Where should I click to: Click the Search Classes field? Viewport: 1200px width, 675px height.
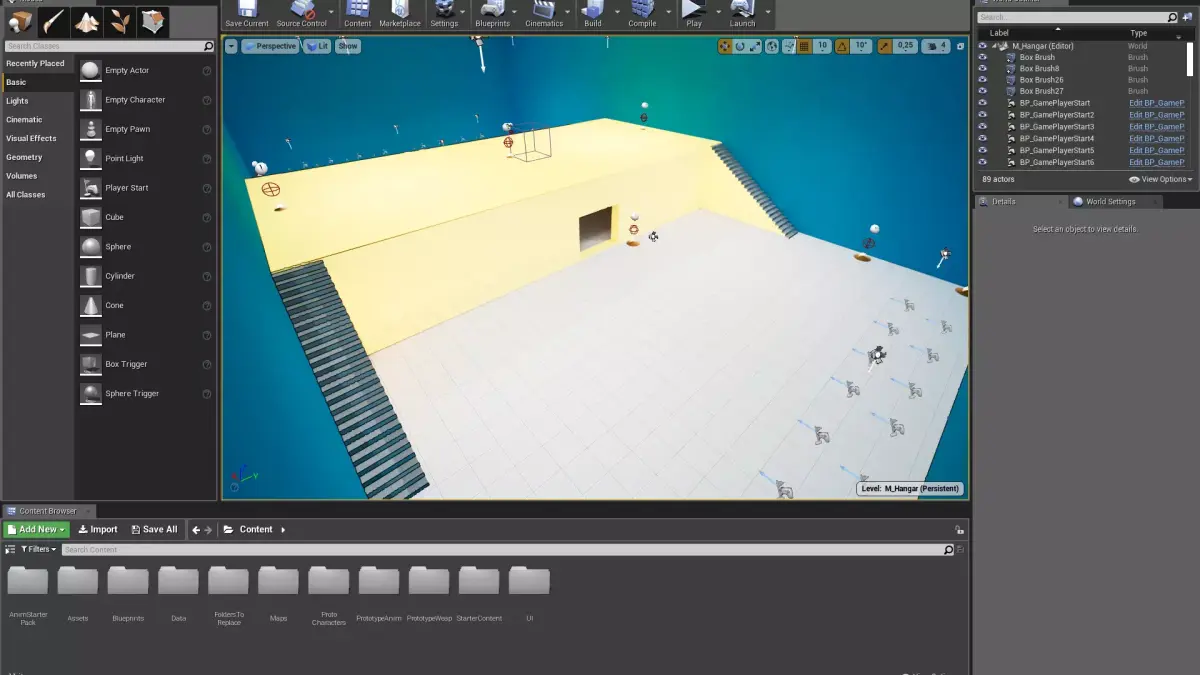coord(109,46)
